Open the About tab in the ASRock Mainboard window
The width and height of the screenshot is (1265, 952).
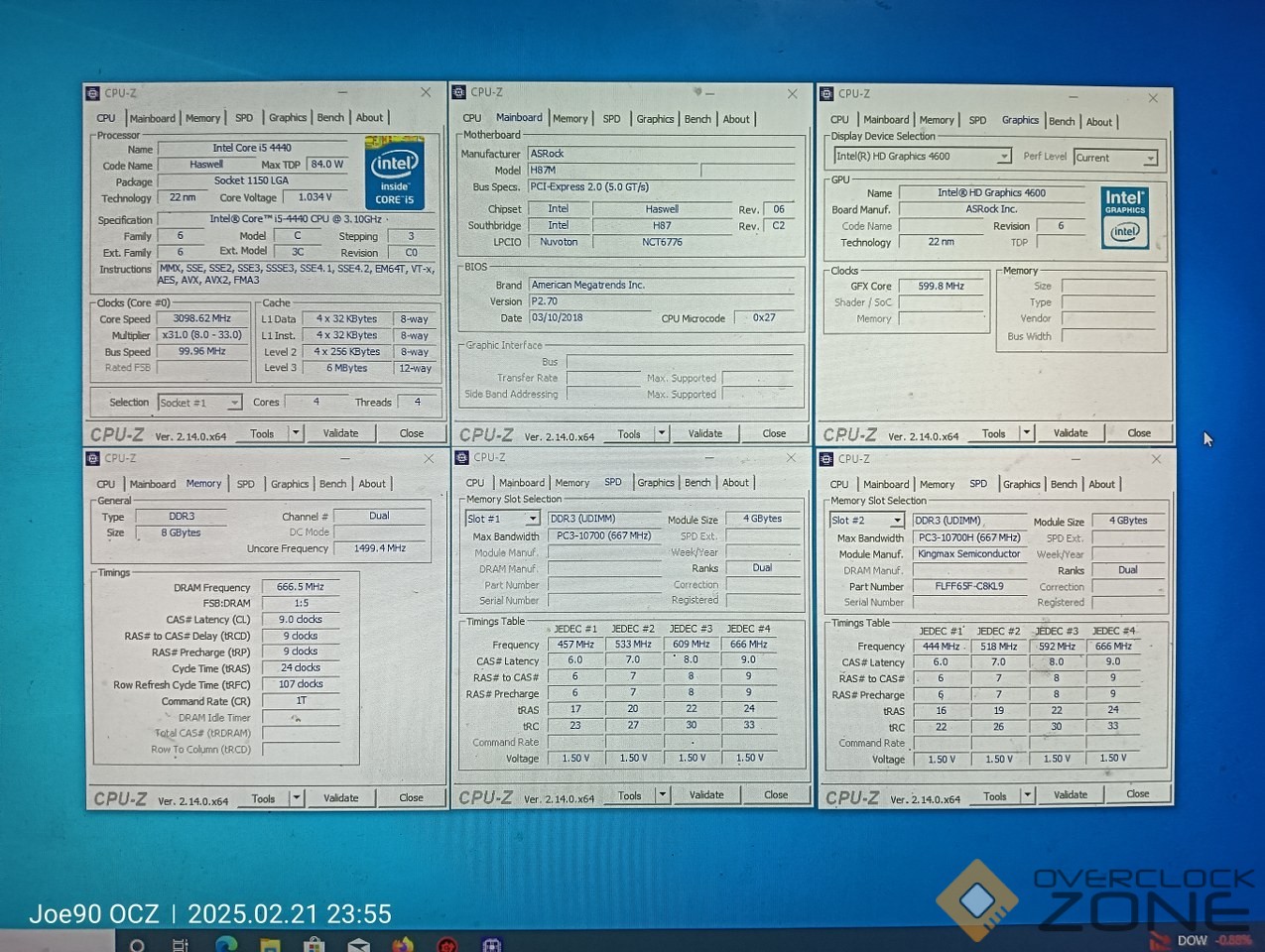click(x=736, y=119)
